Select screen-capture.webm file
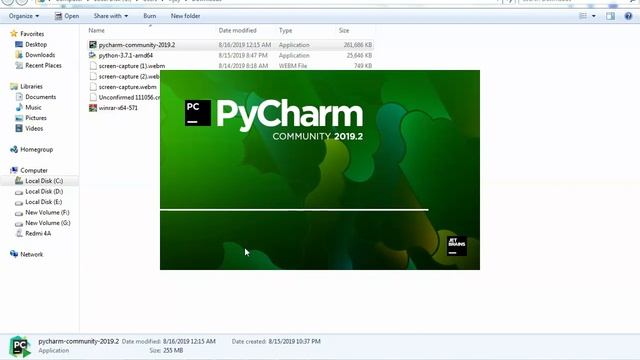Viewport: 640px width, 360px height. (x=127, y=87)
